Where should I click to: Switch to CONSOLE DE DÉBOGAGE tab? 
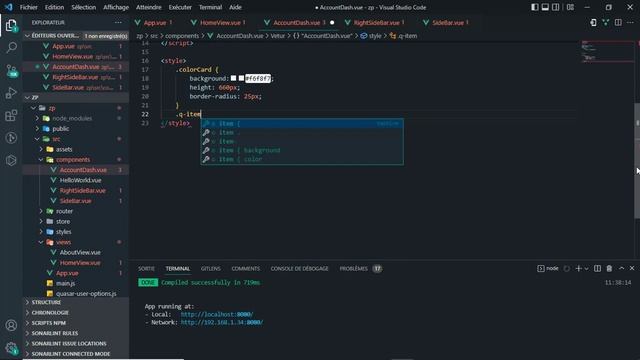click(x=299, y=269)
